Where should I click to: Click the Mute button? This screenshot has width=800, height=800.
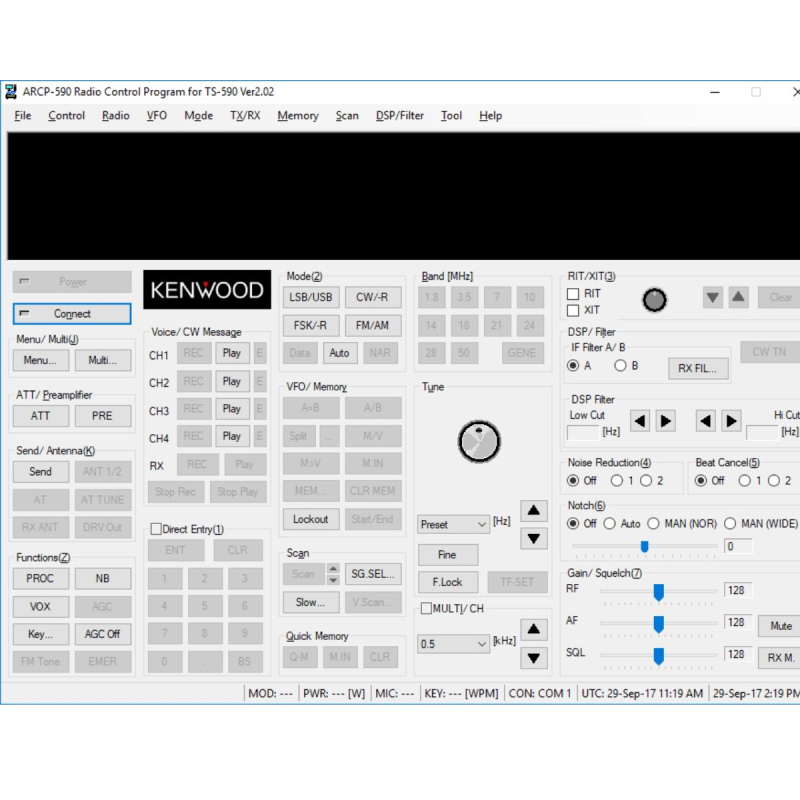click(x=781, y=626)
